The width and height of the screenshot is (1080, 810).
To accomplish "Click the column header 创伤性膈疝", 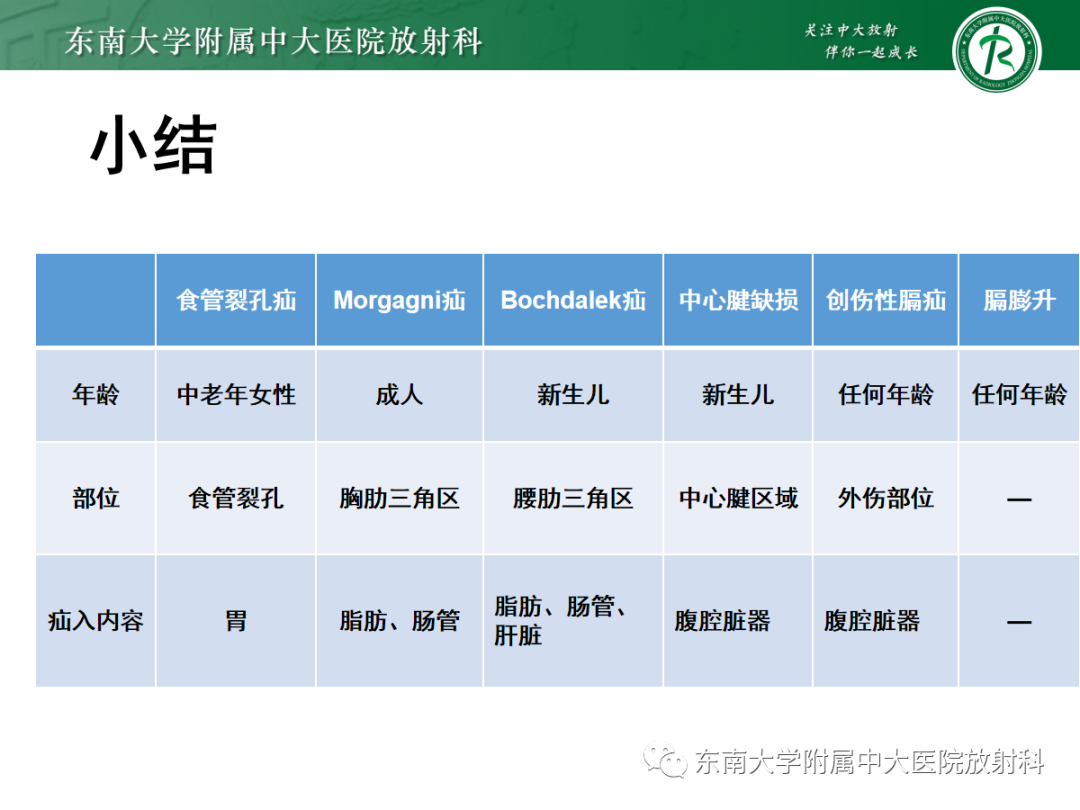I will [886, 300].
